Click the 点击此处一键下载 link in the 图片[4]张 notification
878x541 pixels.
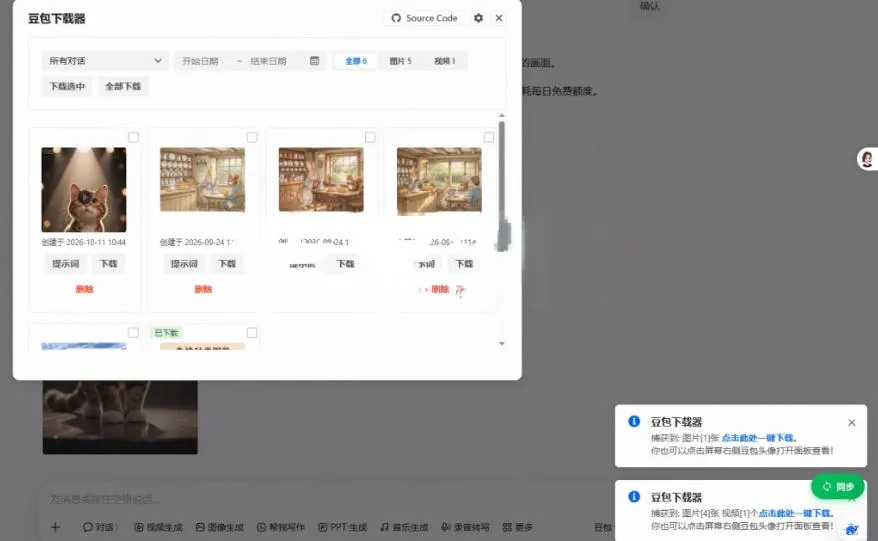tap(794, 513)
